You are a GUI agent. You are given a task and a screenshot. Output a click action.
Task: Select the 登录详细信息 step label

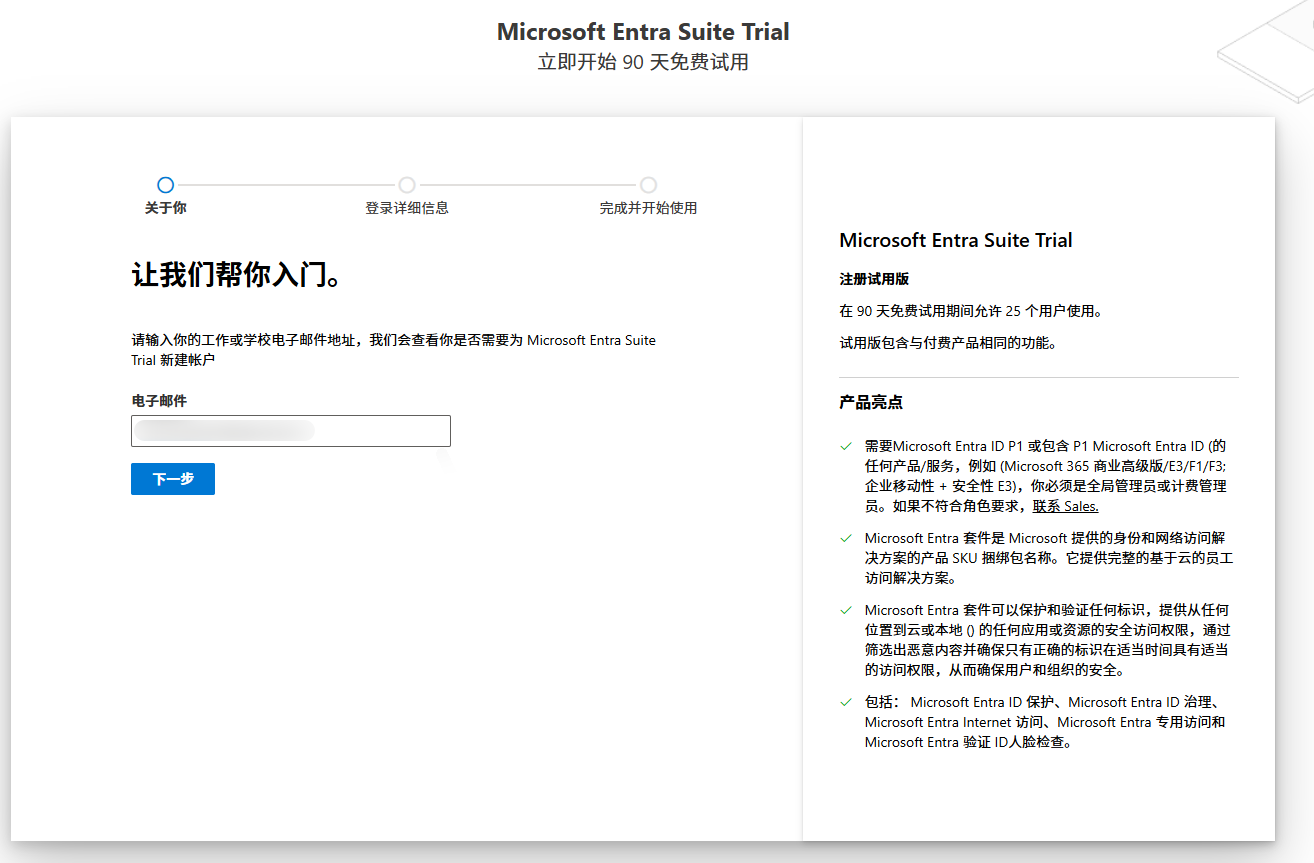click(407, 208)
